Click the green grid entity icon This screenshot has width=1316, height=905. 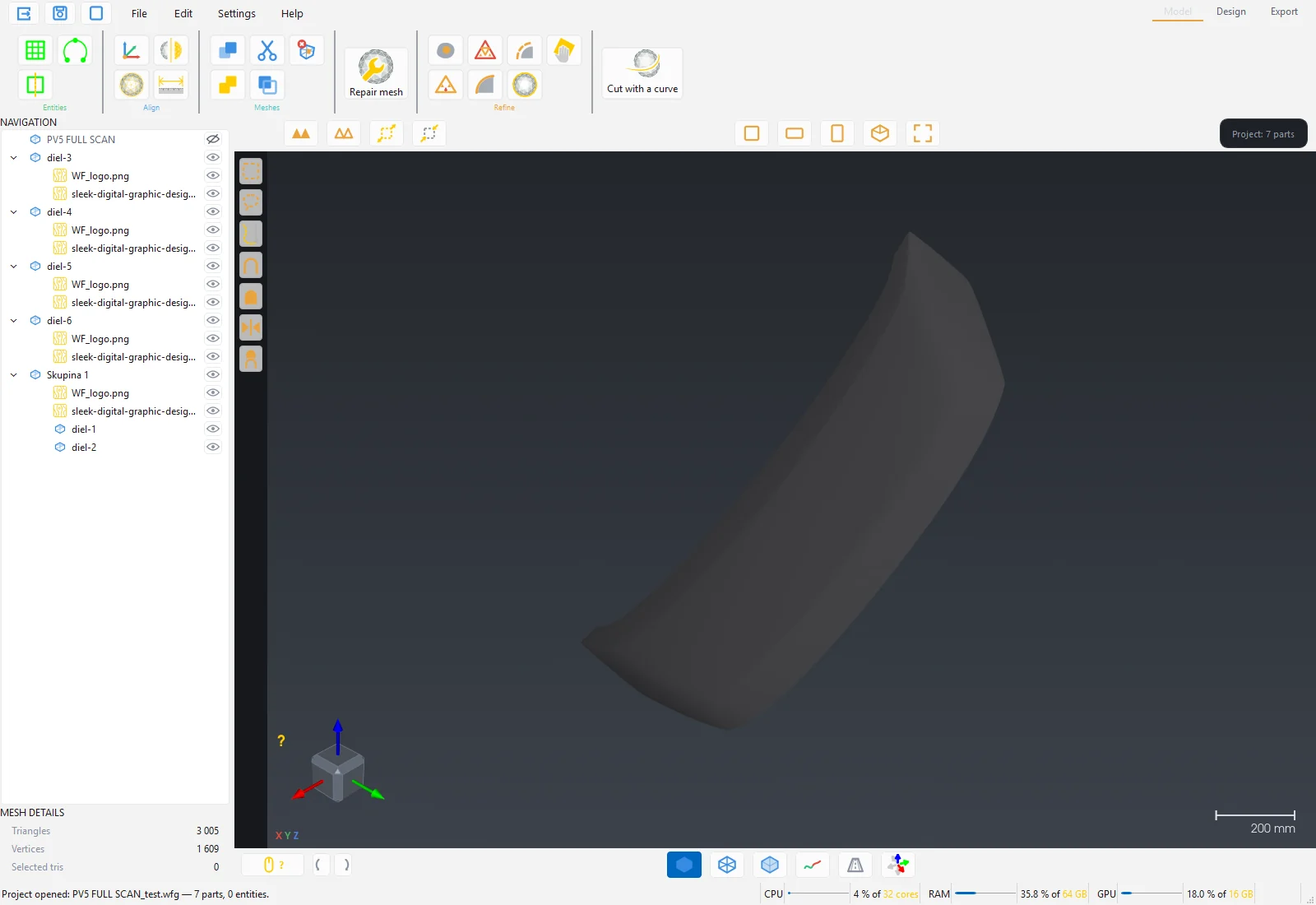[x=35, y=50]
